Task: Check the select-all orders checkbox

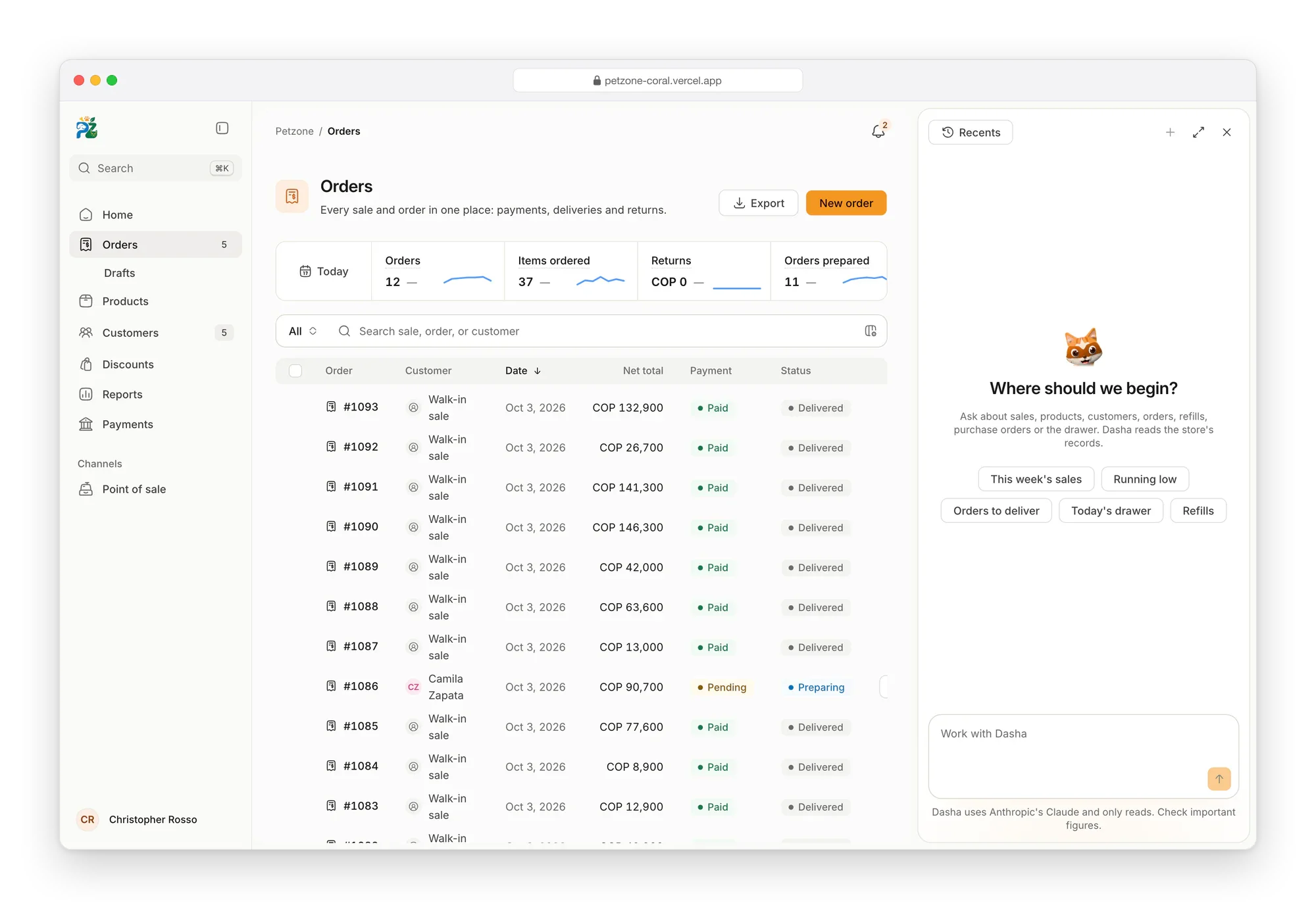Action: click(295, 371)
